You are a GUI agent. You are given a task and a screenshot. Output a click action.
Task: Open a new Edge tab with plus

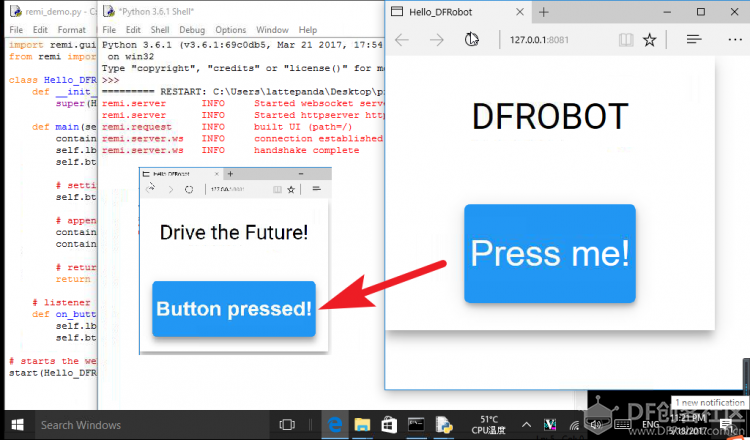click(543, 12)
